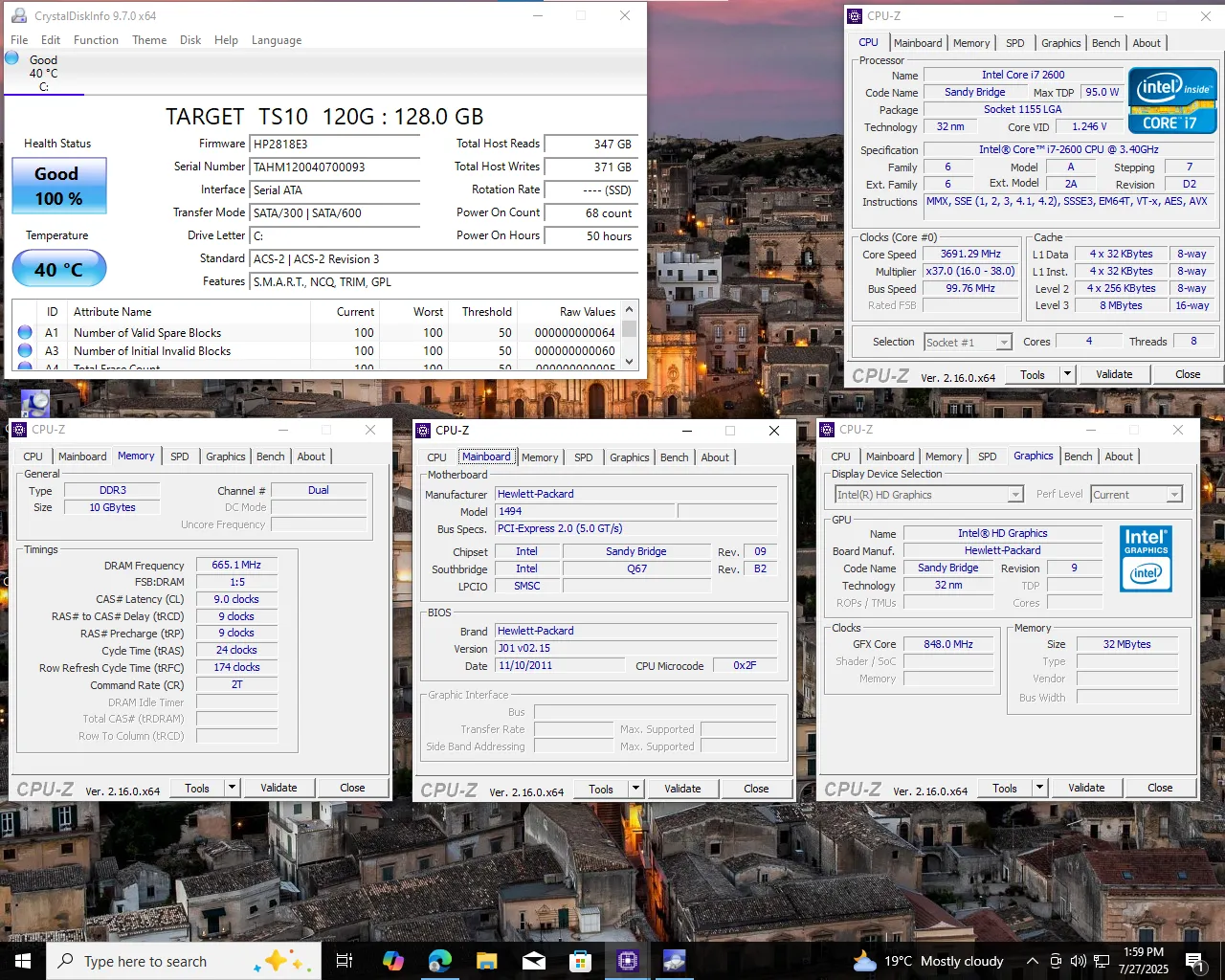Click the Intel Core i7 logo in CPU-Z
The image size is (1225, 980).
1171,100
